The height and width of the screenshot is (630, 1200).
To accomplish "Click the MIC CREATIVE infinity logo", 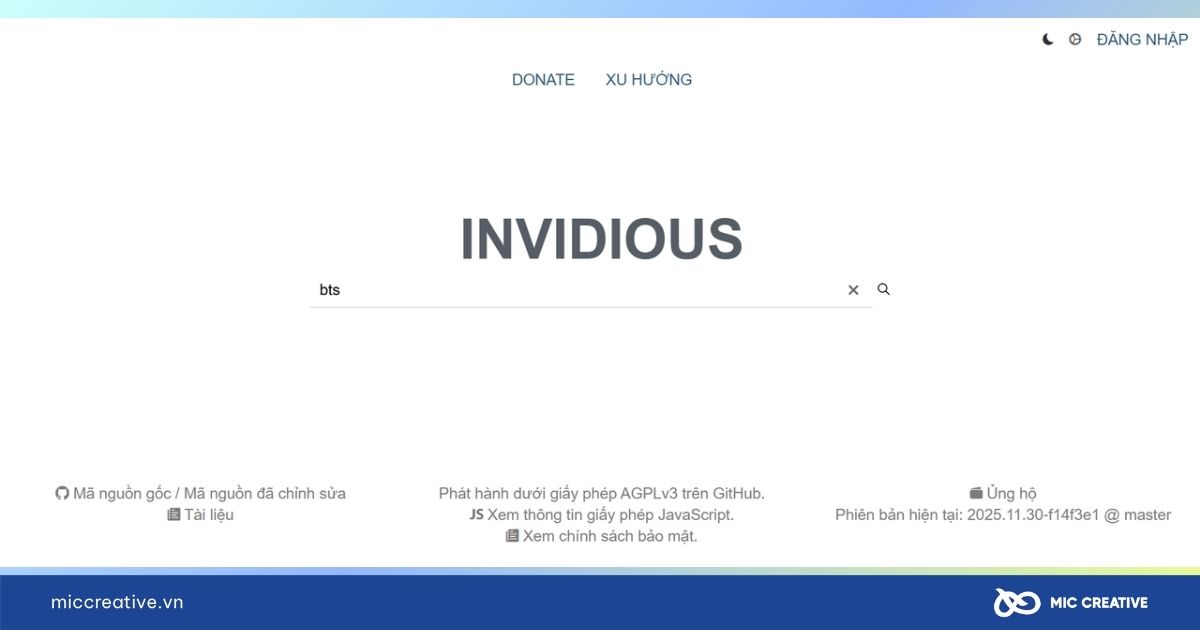I will [x=1016, y=602].
